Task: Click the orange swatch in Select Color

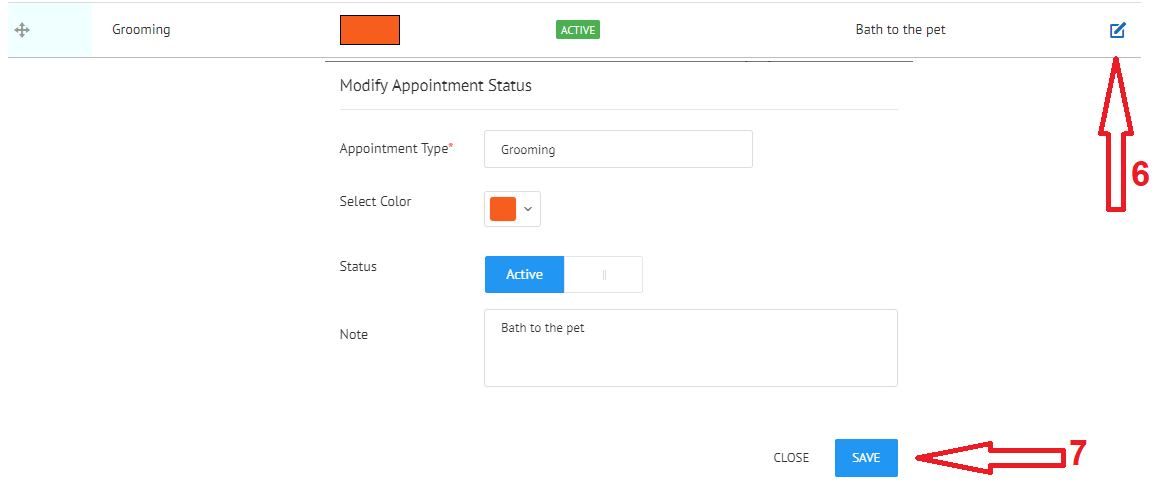Action: click(503, 209)
